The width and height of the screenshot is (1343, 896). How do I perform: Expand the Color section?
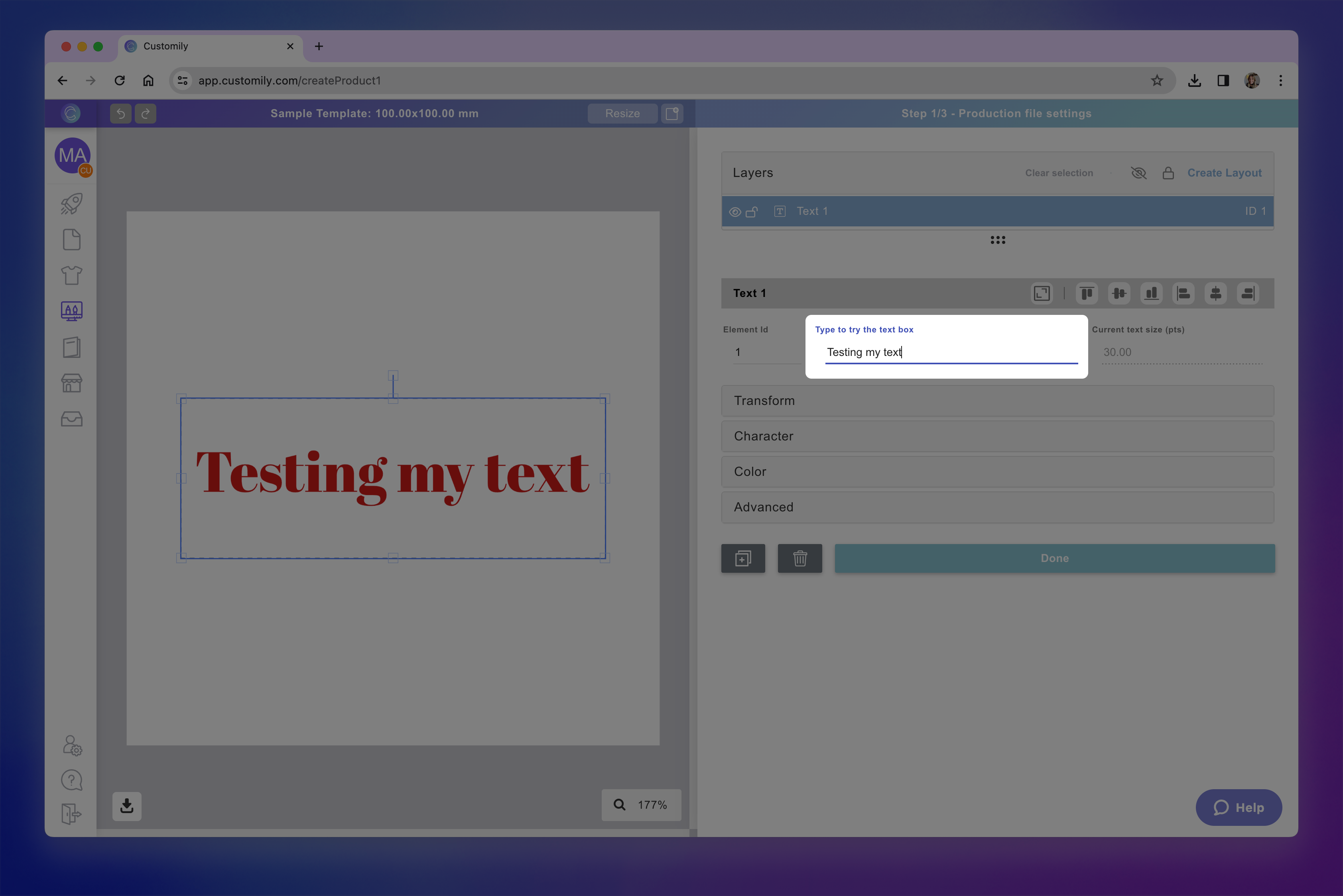point(997,472)
